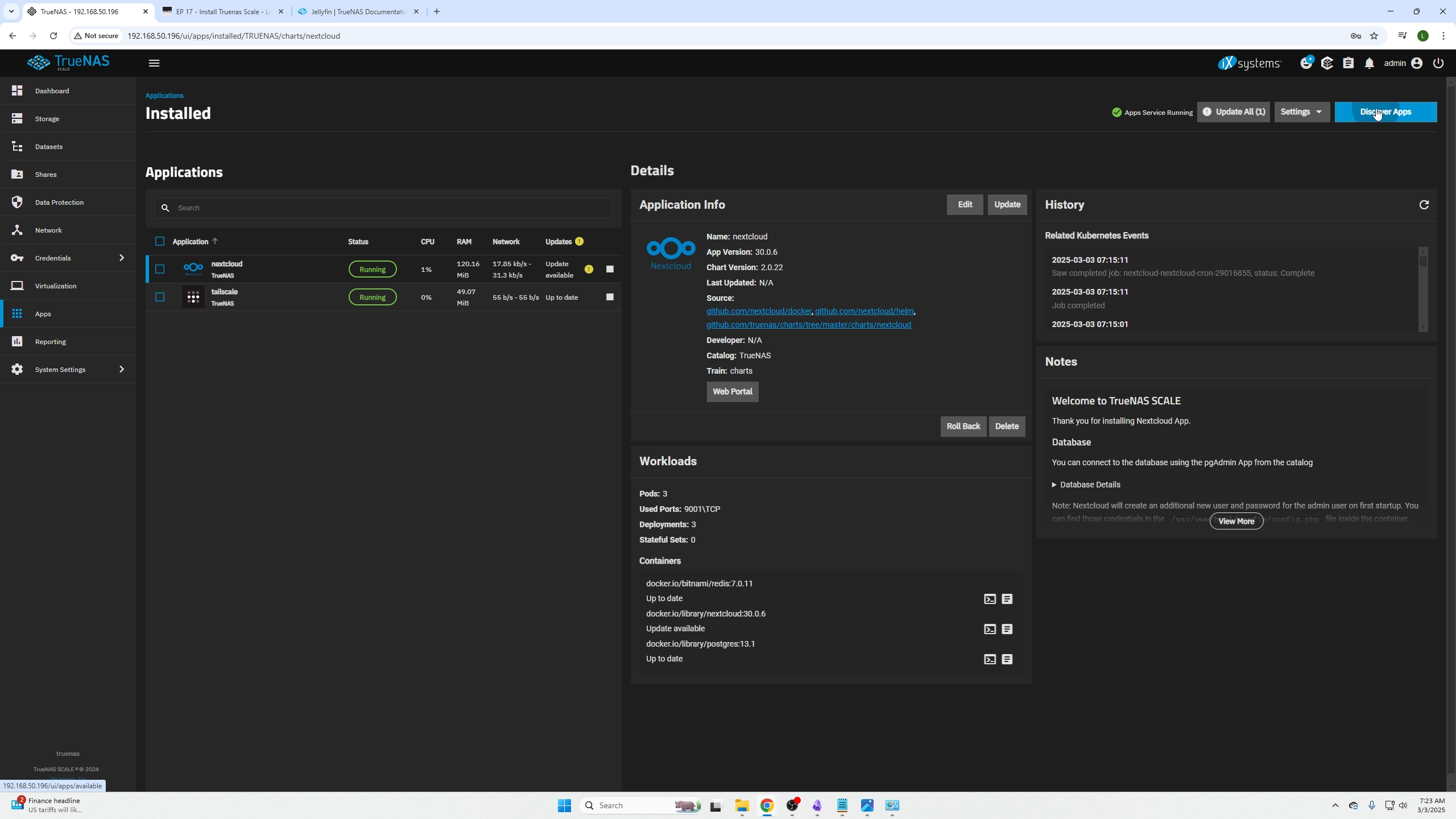
Task: Toggle the sidebar hamburger menu
Action: tap(154, 63)
